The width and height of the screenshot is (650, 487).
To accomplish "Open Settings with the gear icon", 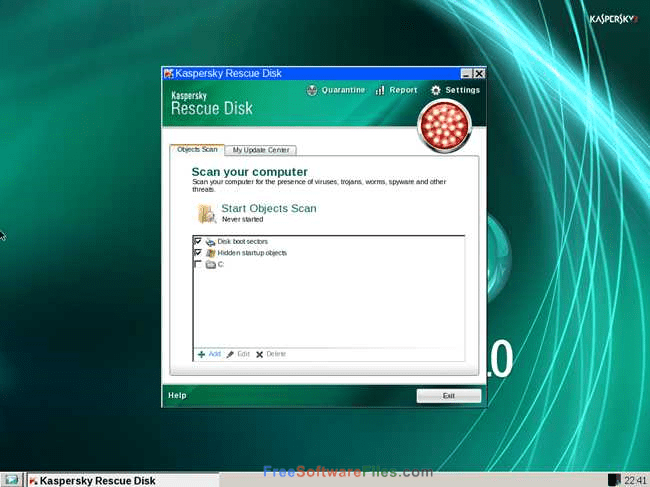I will (x=455, y=90).
